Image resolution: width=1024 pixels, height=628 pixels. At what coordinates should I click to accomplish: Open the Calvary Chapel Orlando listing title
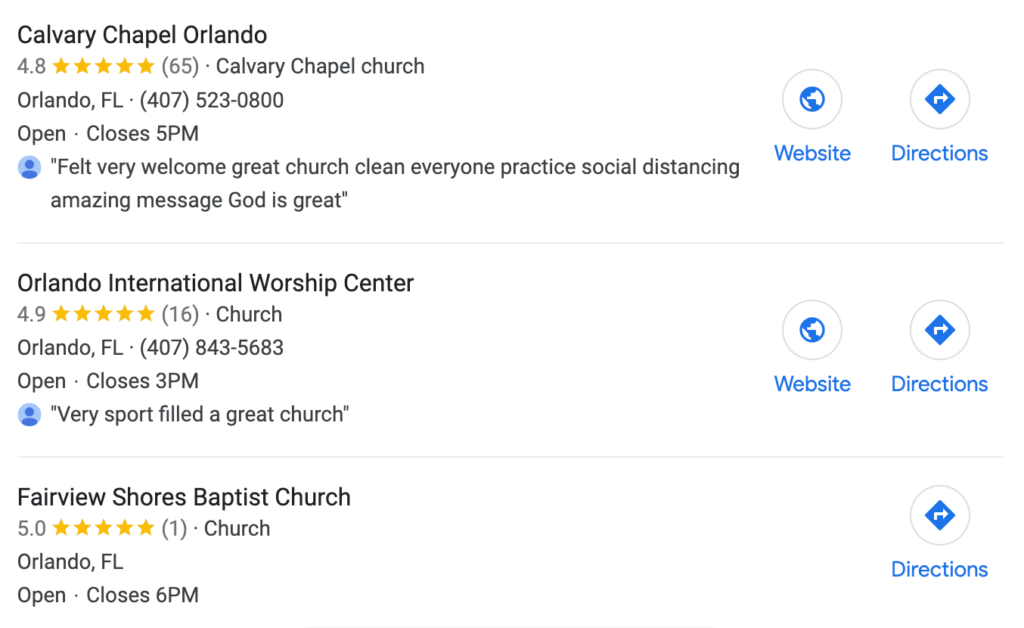coord(141,34)
